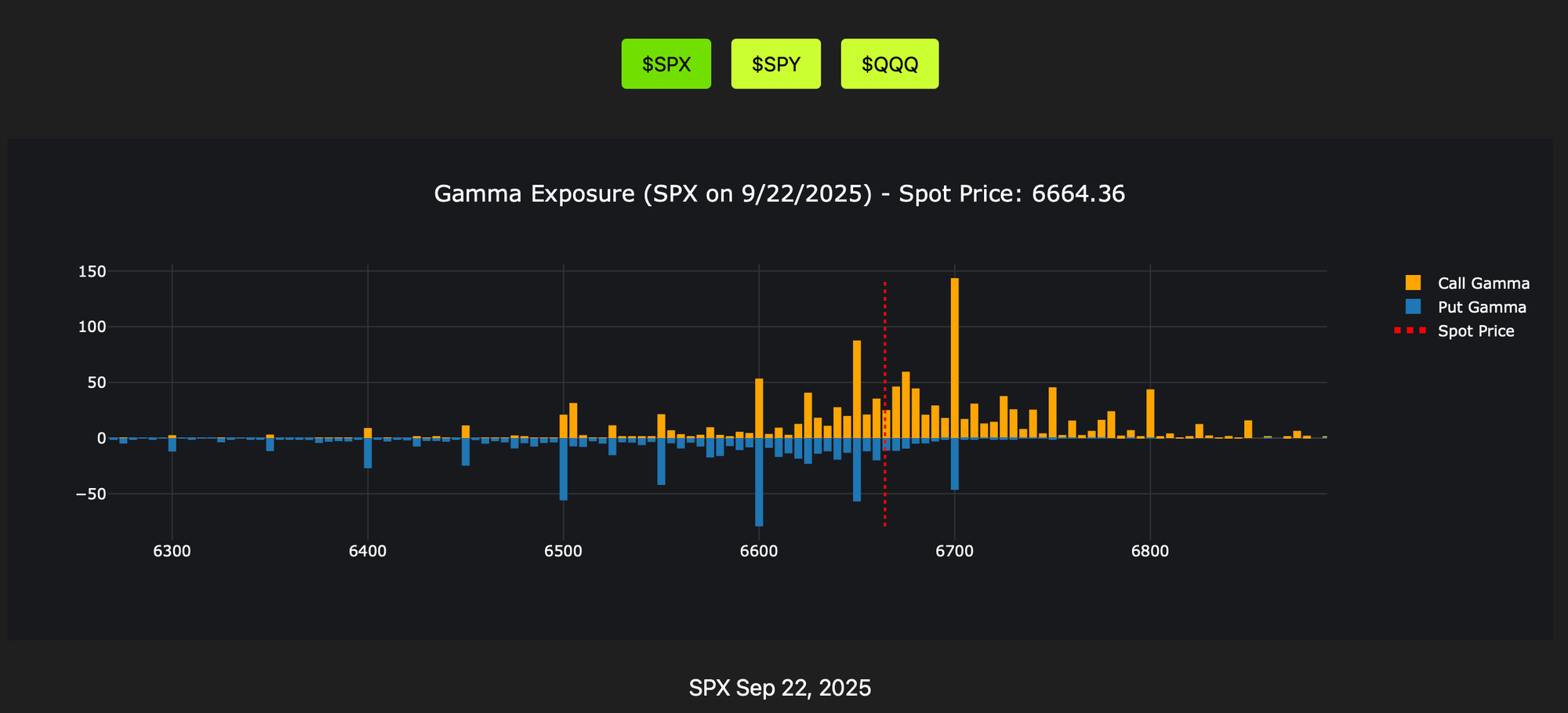Switch to the $QQQ ticker
The height and width of the screenshot is (713, 1568).
pos(889,64)
